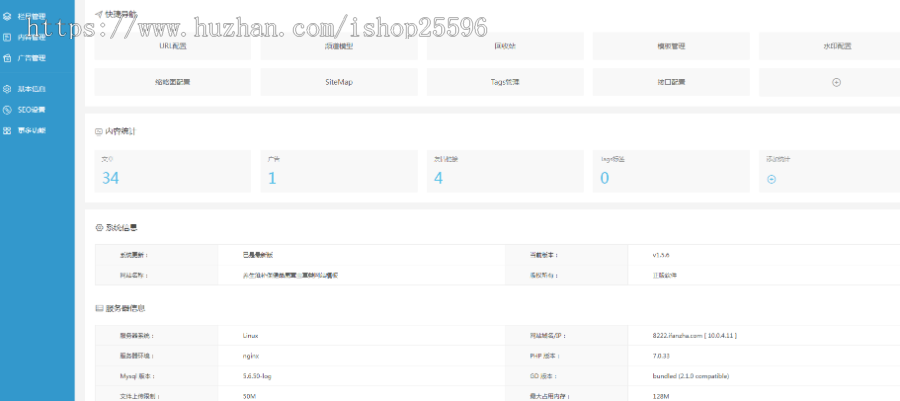Click the 服务器信息 section heading
This screenshot has width=900, height=401.
pos(125,309)
